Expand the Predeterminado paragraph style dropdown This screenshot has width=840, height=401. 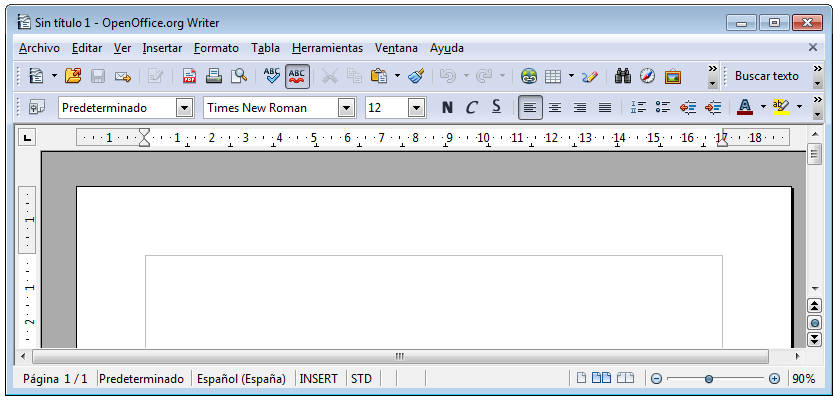point(184,108)
